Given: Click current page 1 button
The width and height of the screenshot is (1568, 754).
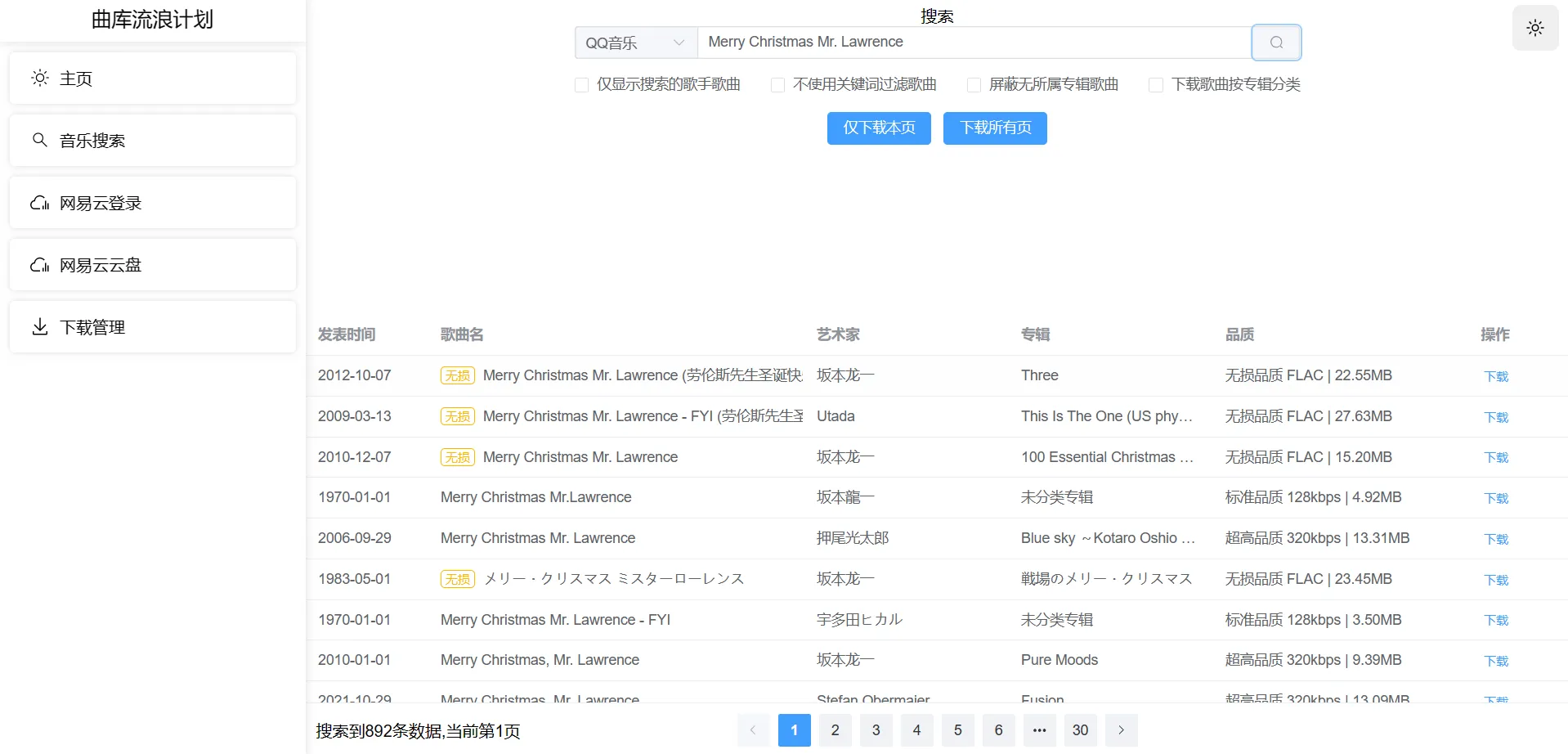Looking at the screenshot, I should pos(794,730).
